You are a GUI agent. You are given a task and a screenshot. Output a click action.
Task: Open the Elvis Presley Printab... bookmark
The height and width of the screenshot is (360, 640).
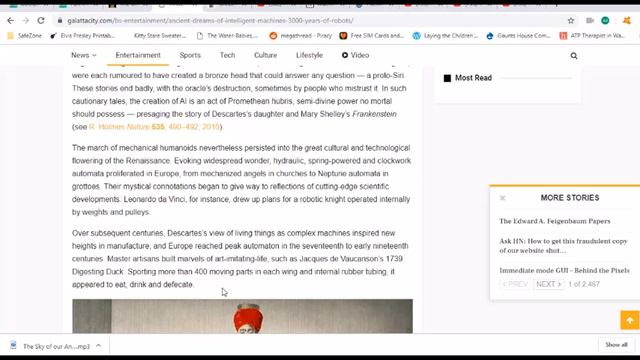pos(82,36)
